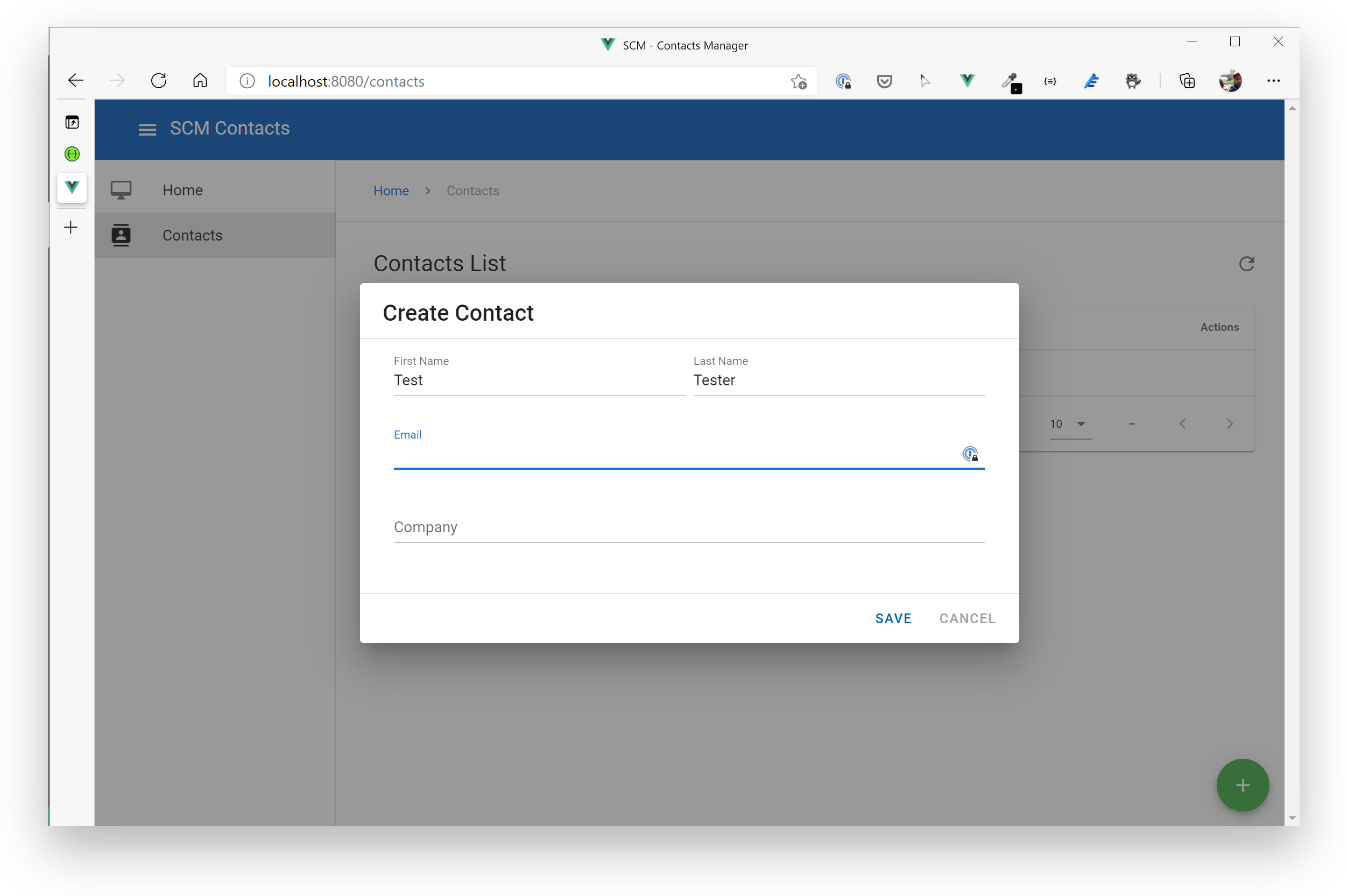
Task: Open browser settings three-dots menu
Action: click(x=1273, y=81)
